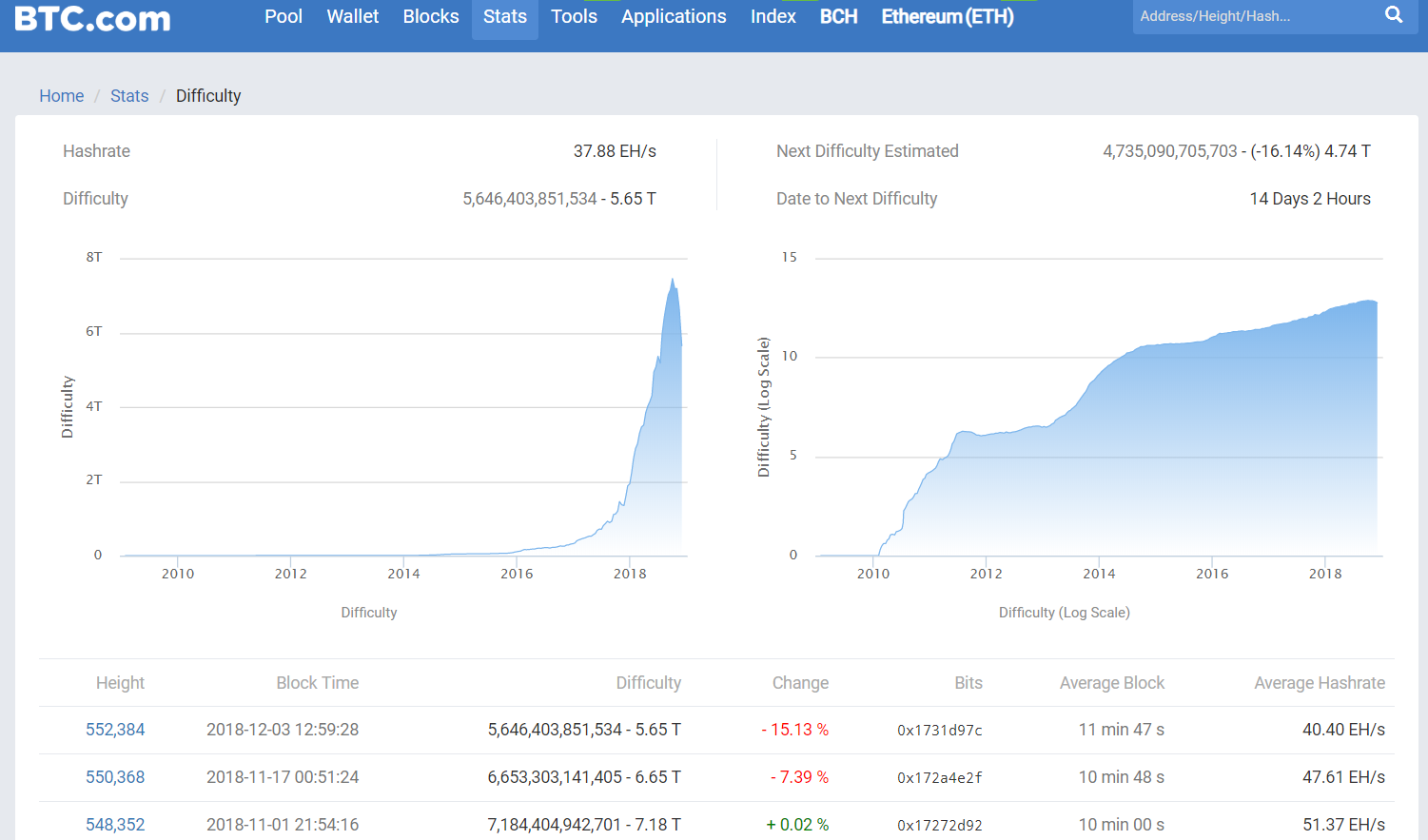Select the Stats navigation tab

pos(504,16)
